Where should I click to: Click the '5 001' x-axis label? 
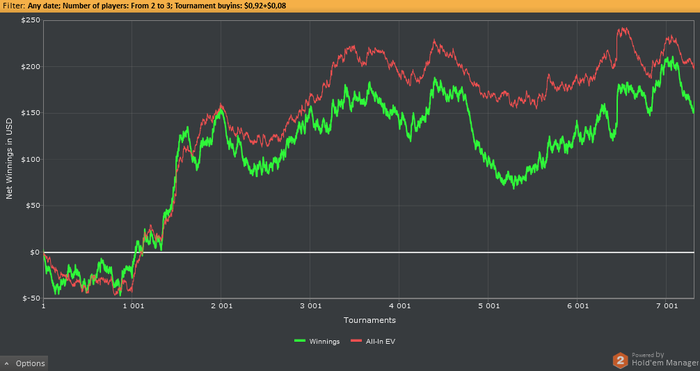tap(488, 306)
